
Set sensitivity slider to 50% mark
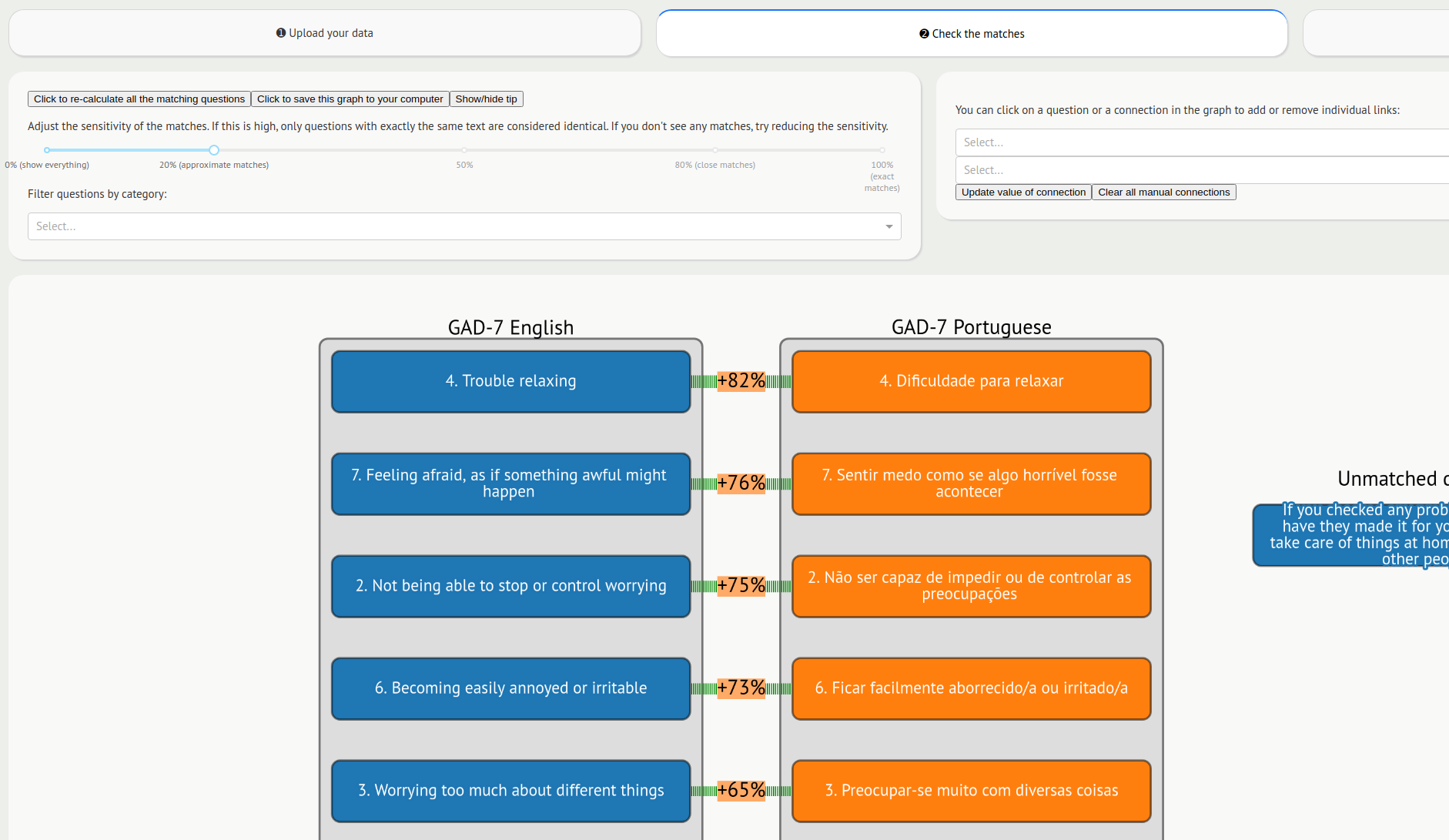(464, 150)
